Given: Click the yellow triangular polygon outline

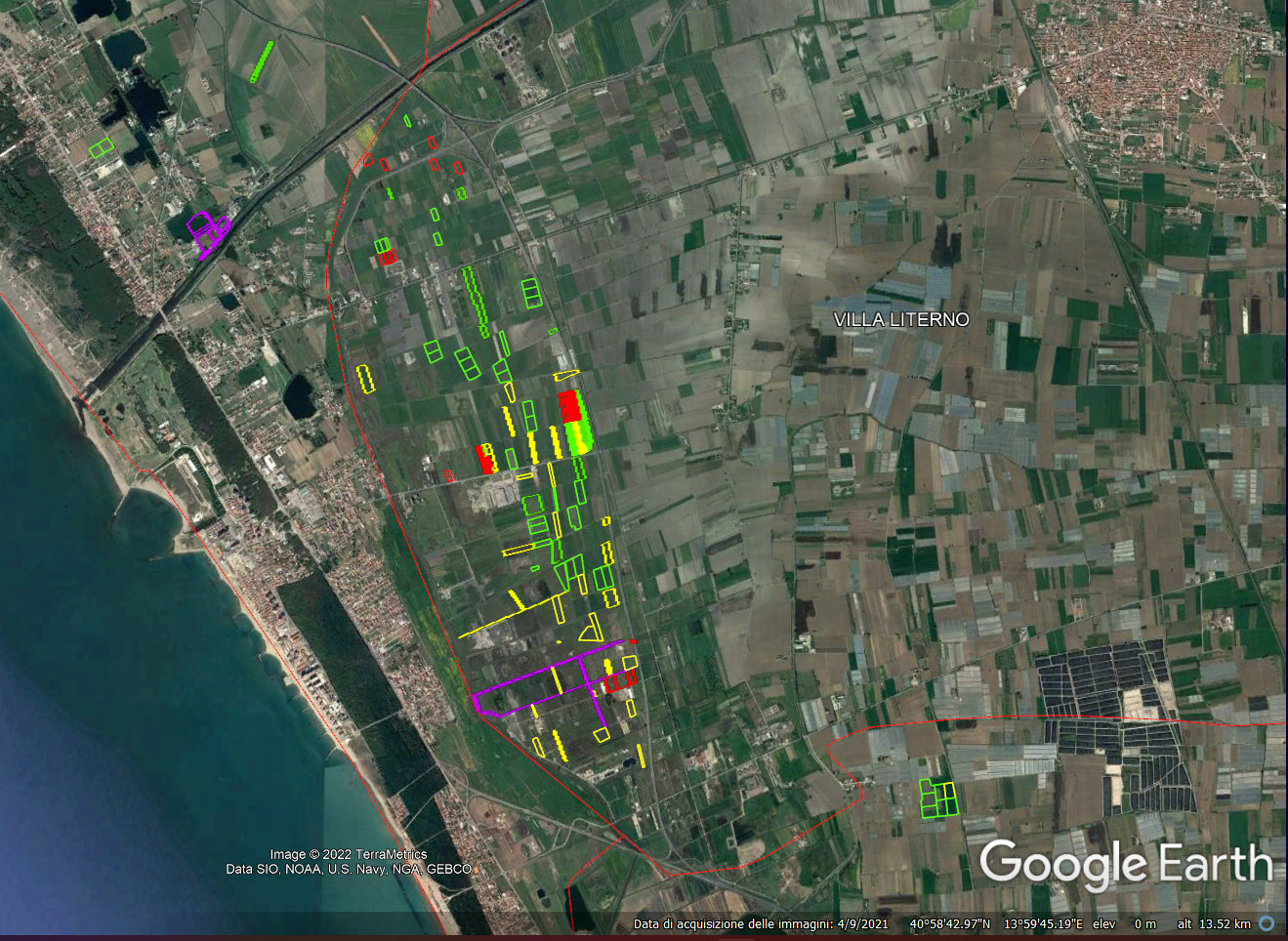Looking at the screenshot, I should pos(592,628).
